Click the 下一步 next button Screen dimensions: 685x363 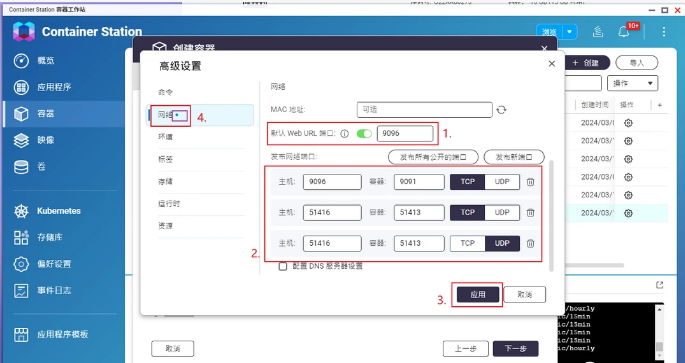[x=516, y=349]
